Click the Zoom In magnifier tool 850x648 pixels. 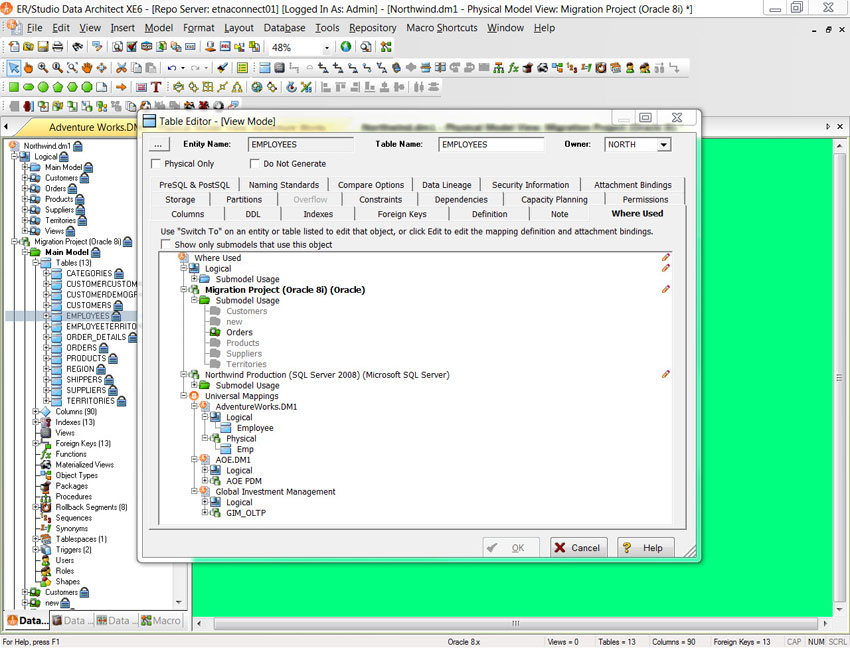pyautogui.click(x=43, y=68)
